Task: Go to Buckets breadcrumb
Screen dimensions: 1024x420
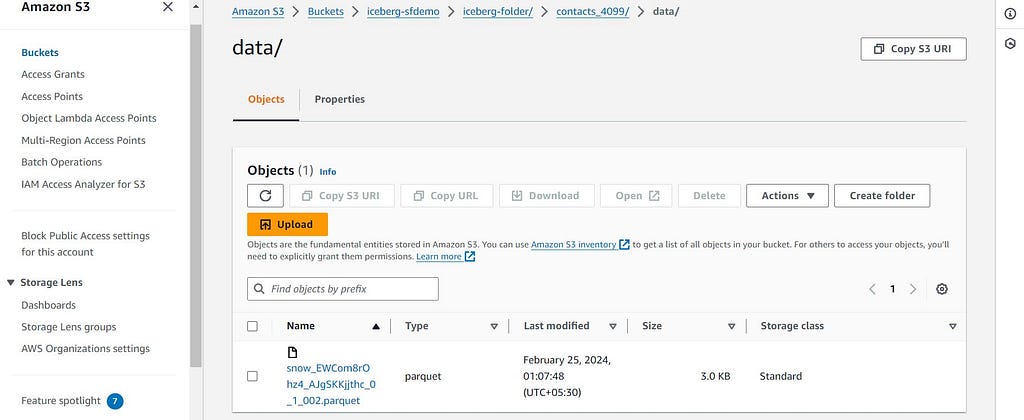Action: click(326, 12)
